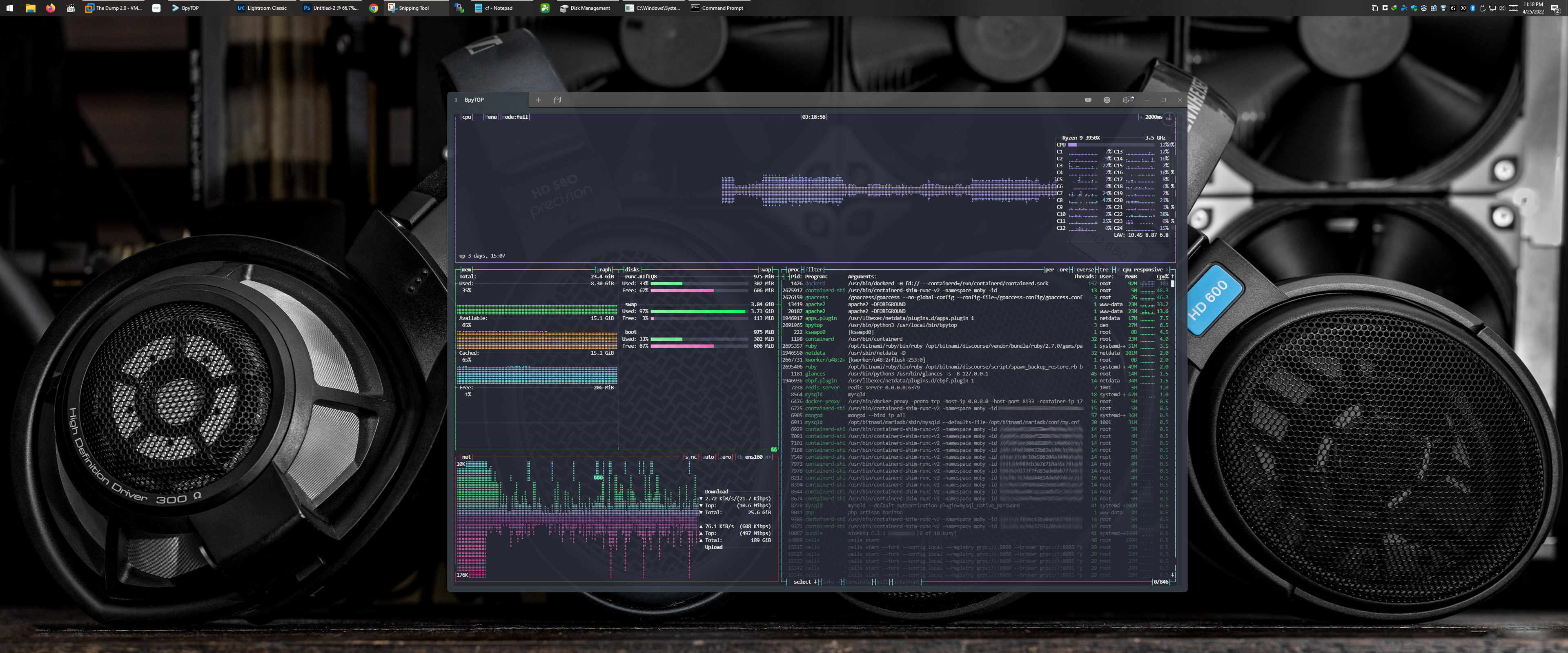Click the tab overview icon beside plus
Image resolution: width=1568 pixels, height=653 pixels.
557,100
